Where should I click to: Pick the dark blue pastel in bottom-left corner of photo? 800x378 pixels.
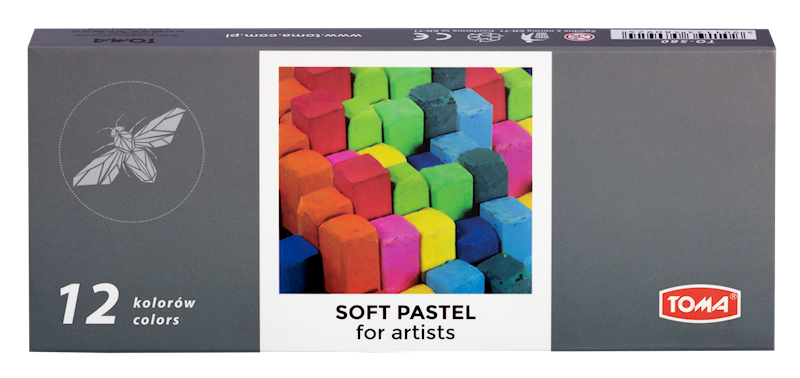298,264
